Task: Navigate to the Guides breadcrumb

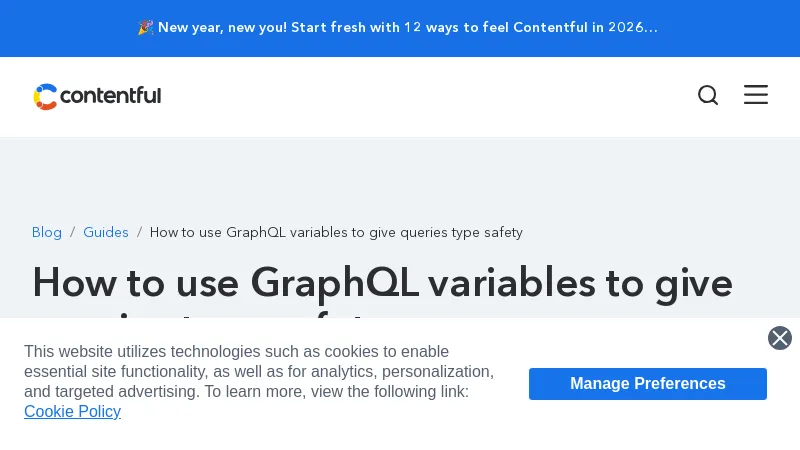Action: click(x=106, y=232)
